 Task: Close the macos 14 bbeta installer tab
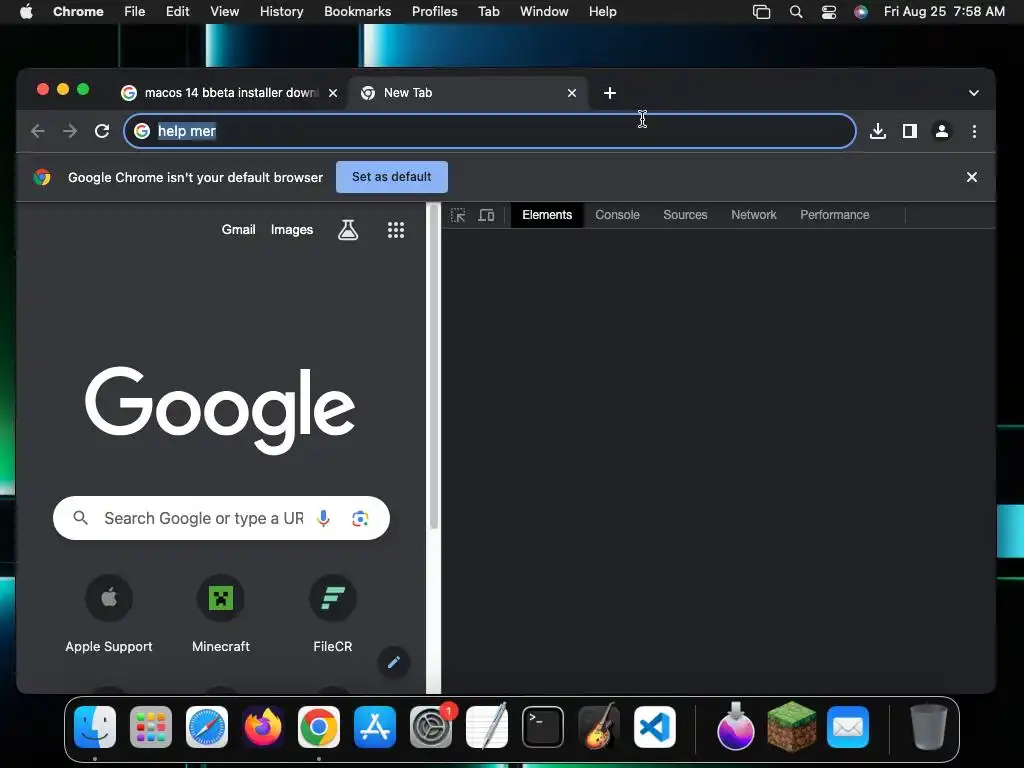[333, 93]
